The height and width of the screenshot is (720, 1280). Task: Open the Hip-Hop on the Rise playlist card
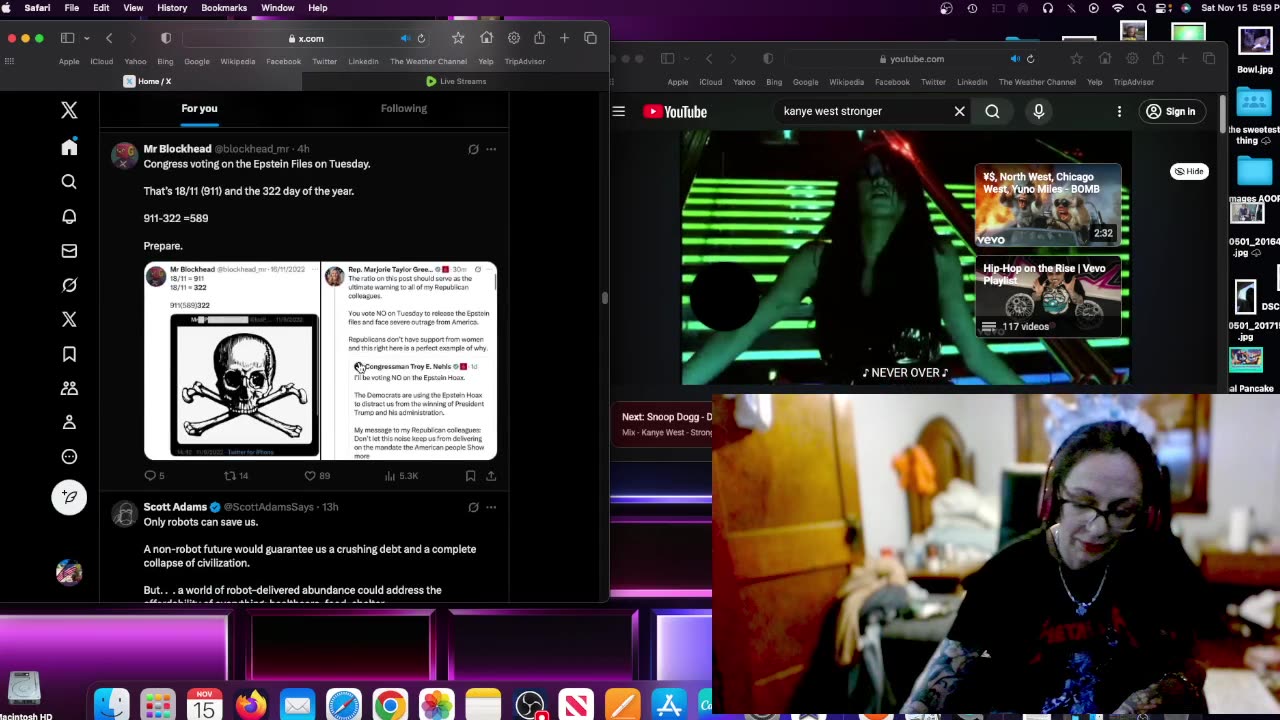tap(1048, 297)
